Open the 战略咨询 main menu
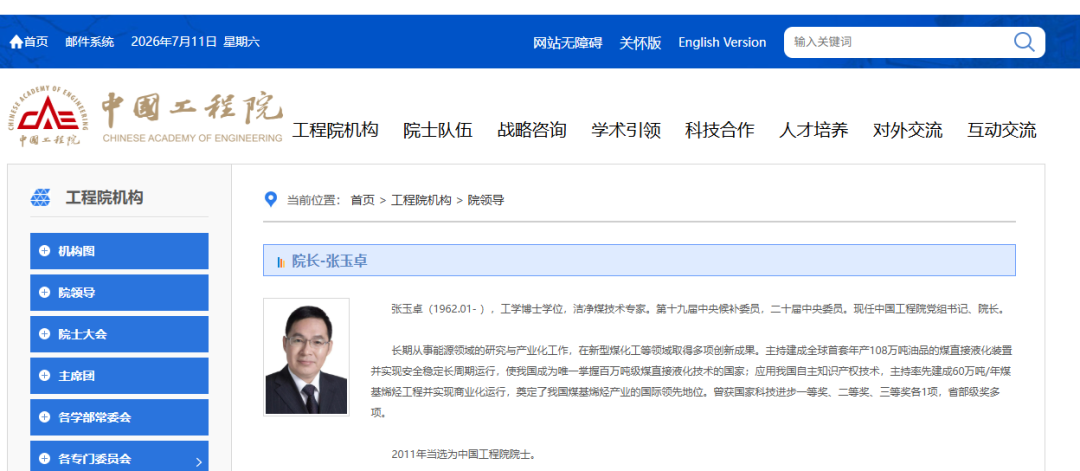The height and width of the screenshot is (471, 1080). click(532, 129)
